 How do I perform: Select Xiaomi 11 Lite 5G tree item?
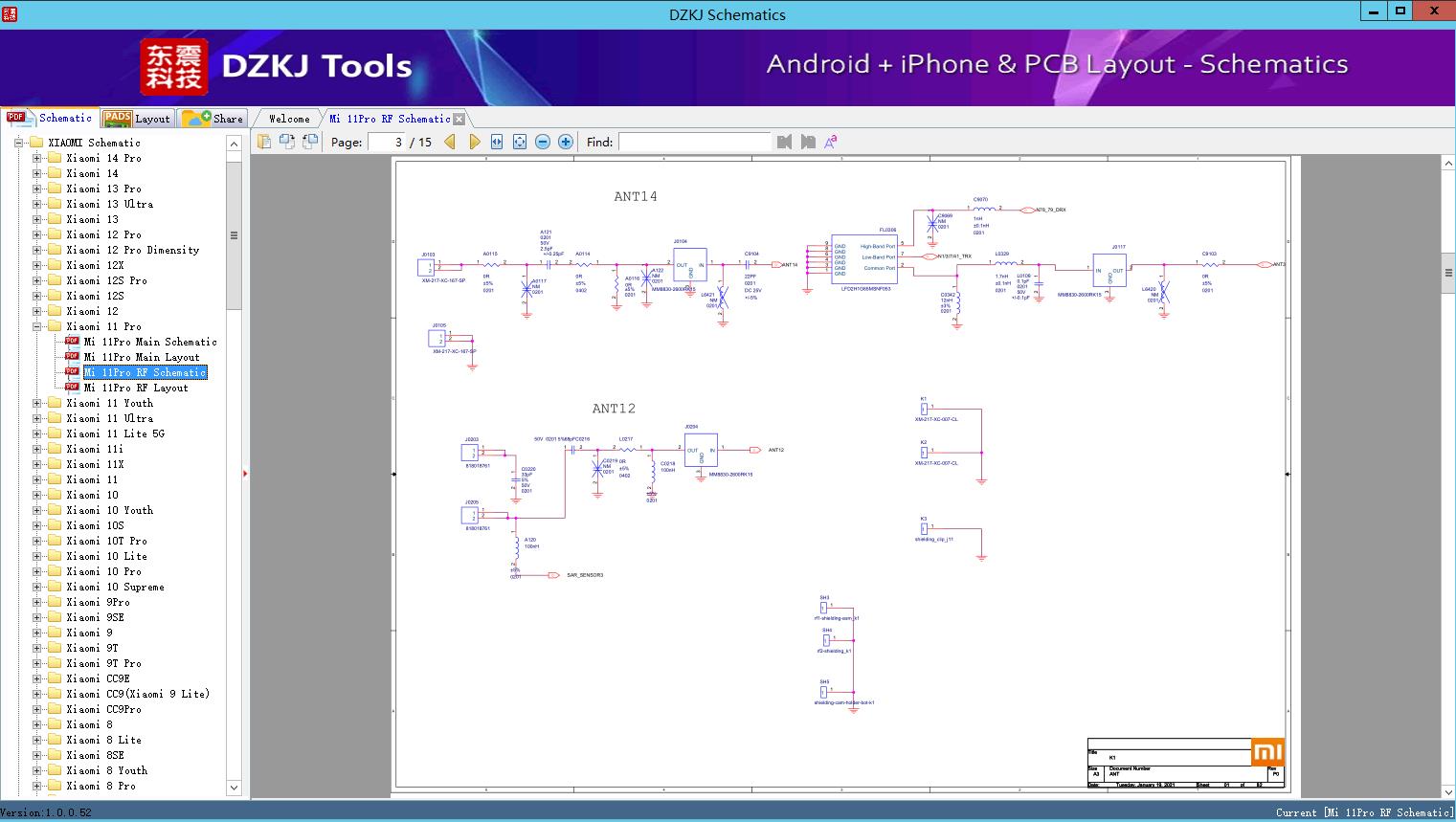pyautogui.click(x=115, y=433)
